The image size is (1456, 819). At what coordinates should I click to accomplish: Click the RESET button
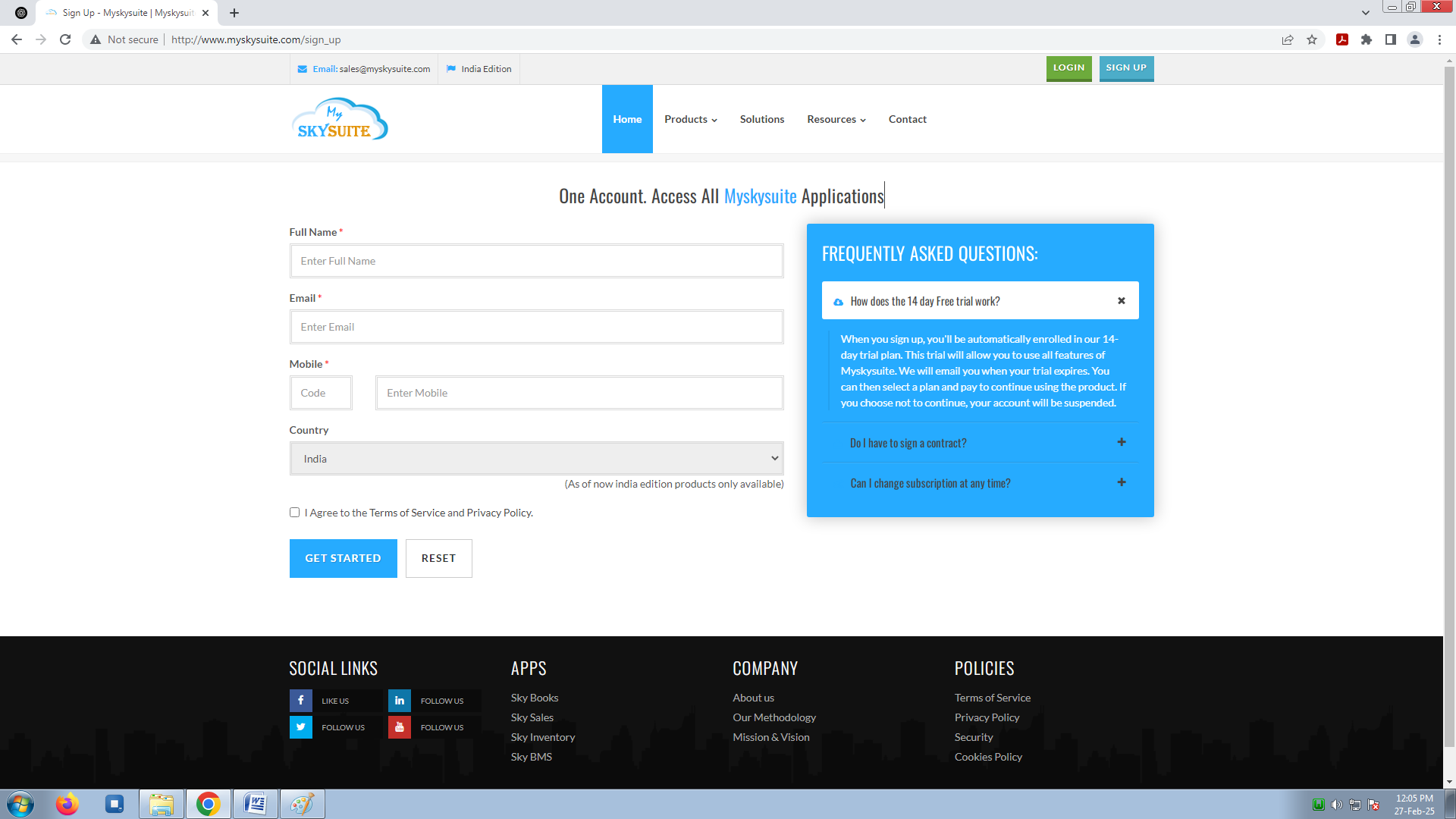pos(439,558)
